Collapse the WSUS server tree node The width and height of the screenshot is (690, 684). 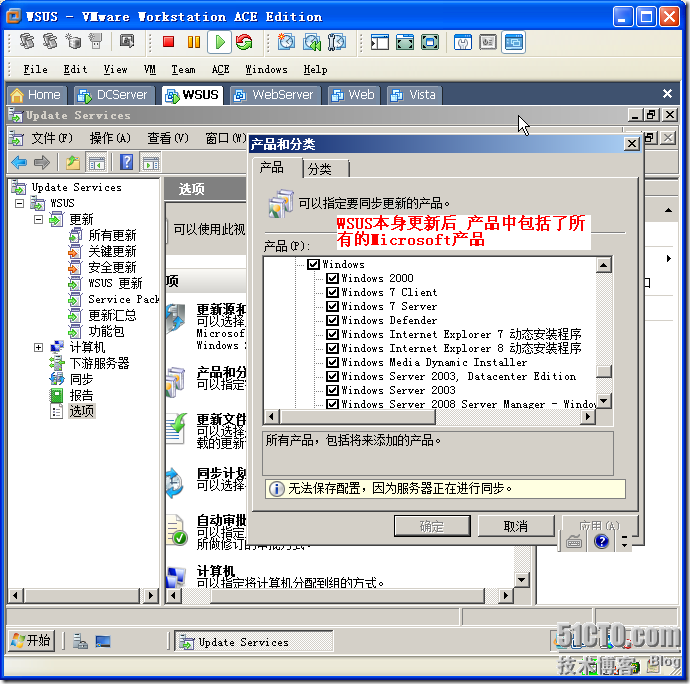click(x=19, y=203)
